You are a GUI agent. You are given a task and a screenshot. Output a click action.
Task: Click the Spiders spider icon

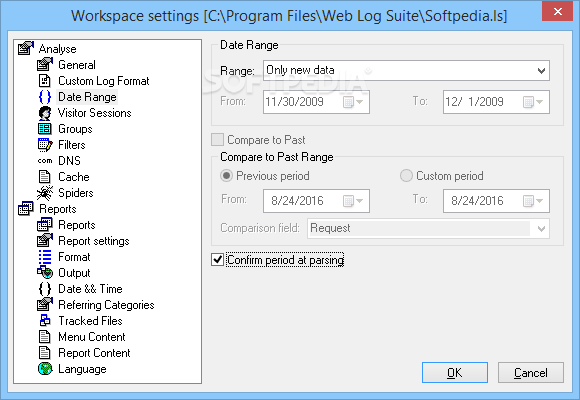45,192
